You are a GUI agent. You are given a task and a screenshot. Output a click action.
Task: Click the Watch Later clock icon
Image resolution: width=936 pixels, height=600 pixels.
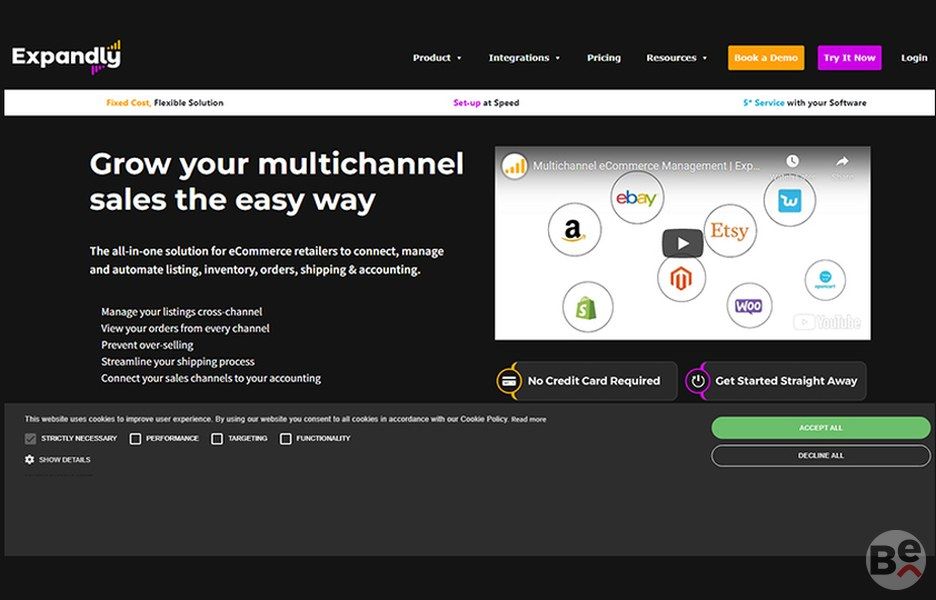pos(792,162)
